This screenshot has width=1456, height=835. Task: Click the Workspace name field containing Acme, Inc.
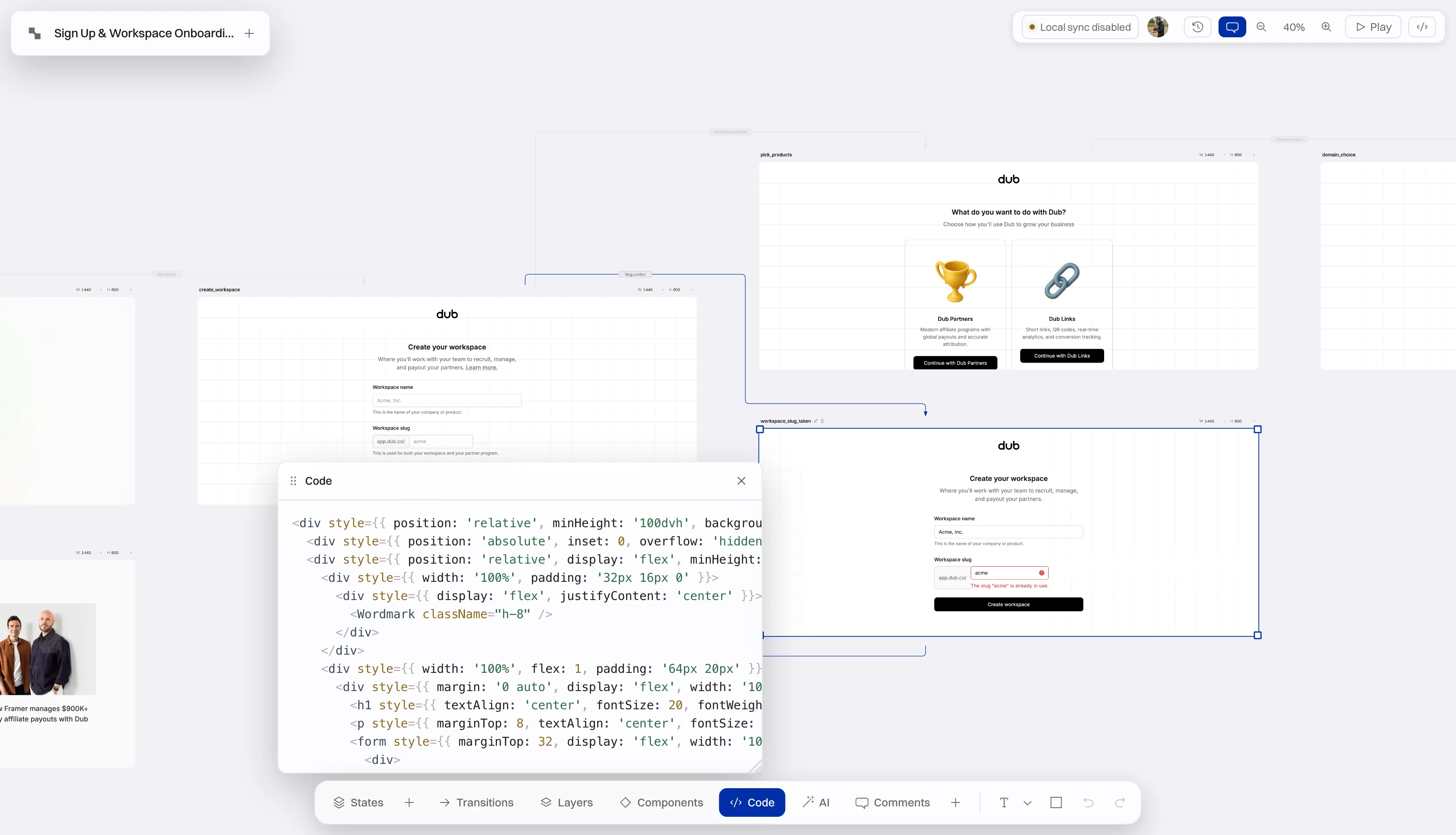[1008, 532]
